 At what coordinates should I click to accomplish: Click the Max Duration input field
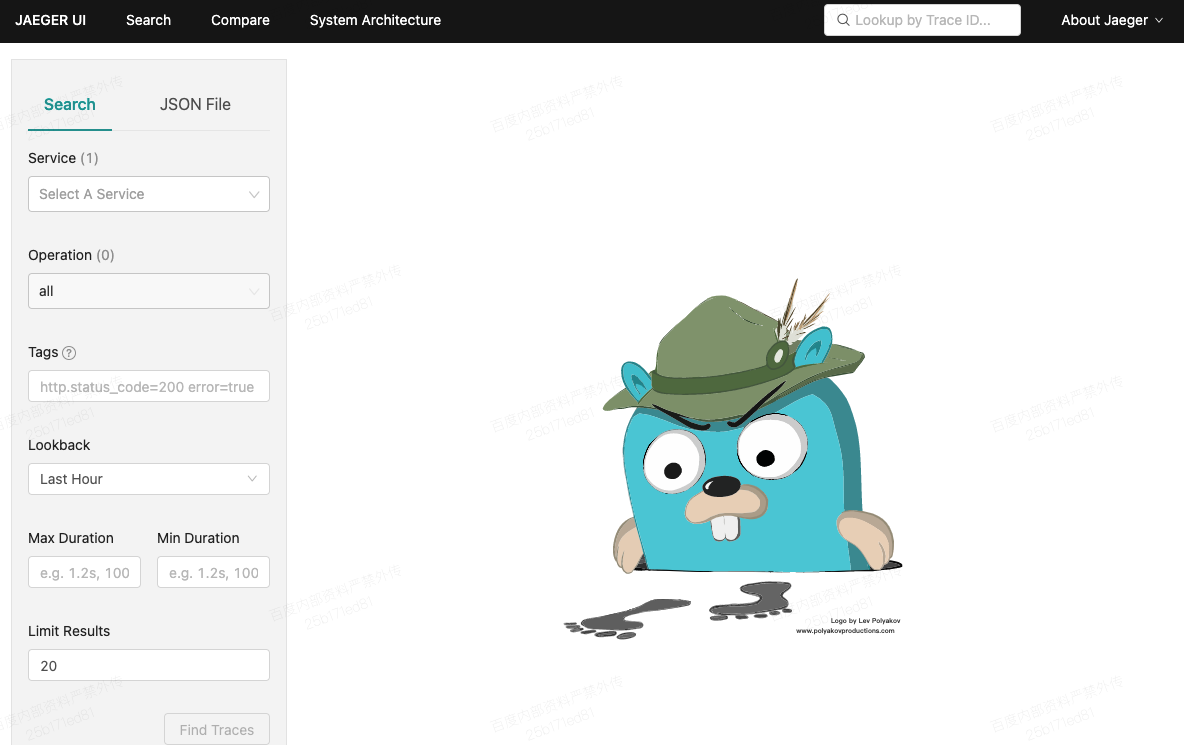[x=85, y=572]
